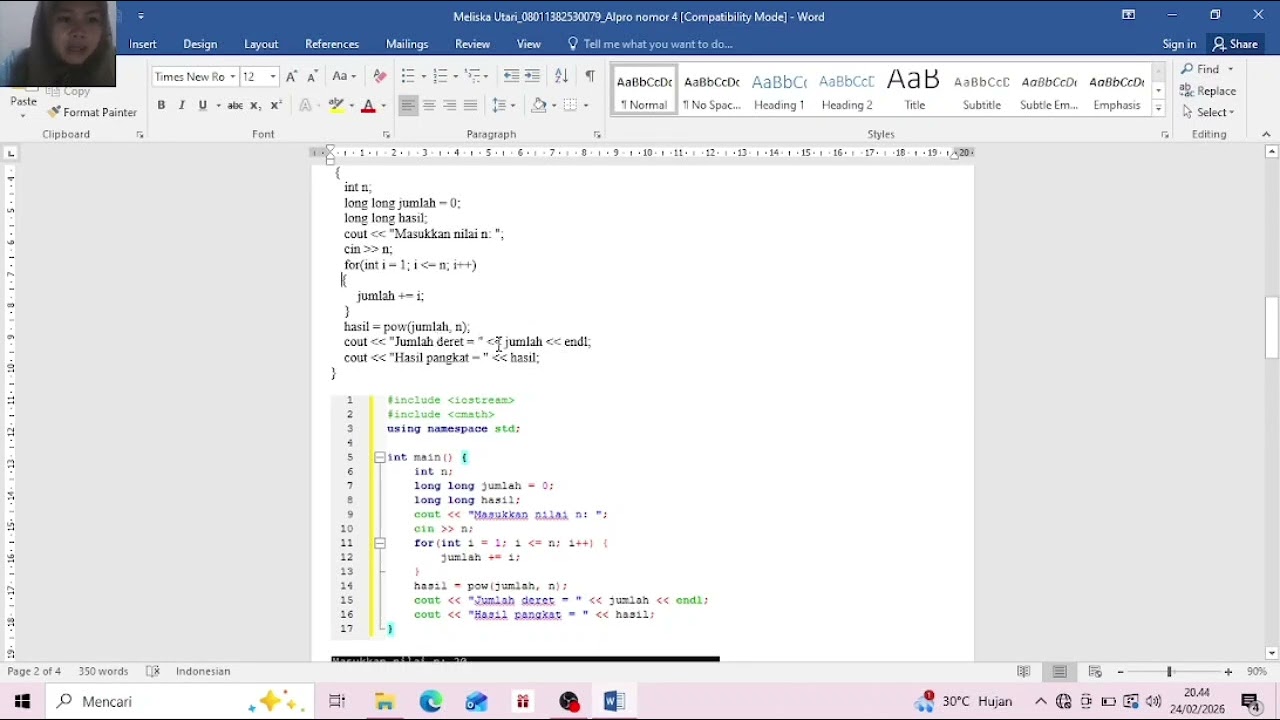Open Text Effects and Typography

[x=306, y=105]
